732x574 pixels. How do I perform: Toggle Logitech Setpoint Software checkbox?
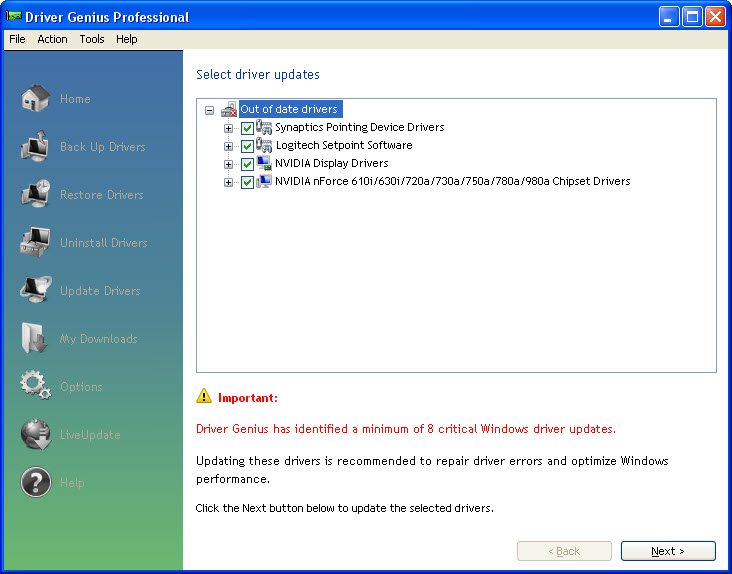(x=247, y=146)
